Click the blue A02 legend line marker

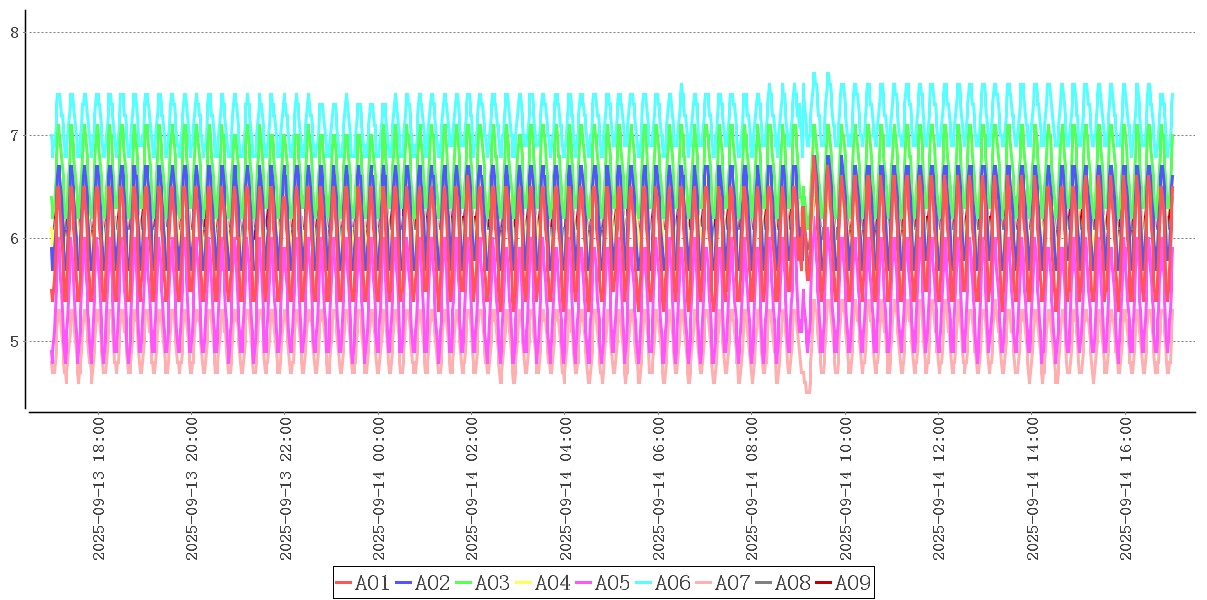pos(404,583)
